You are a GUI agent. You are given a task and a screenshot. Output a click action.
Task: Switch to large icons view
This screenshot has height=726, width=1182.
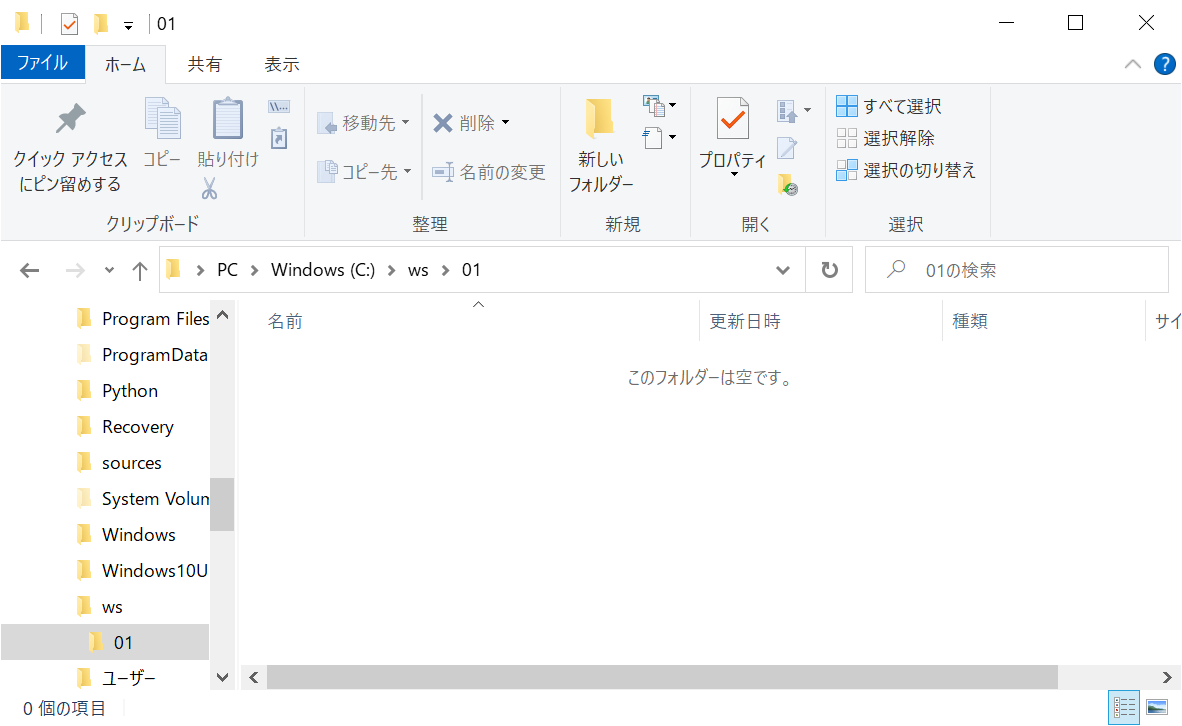click(x=1157, y=707)
